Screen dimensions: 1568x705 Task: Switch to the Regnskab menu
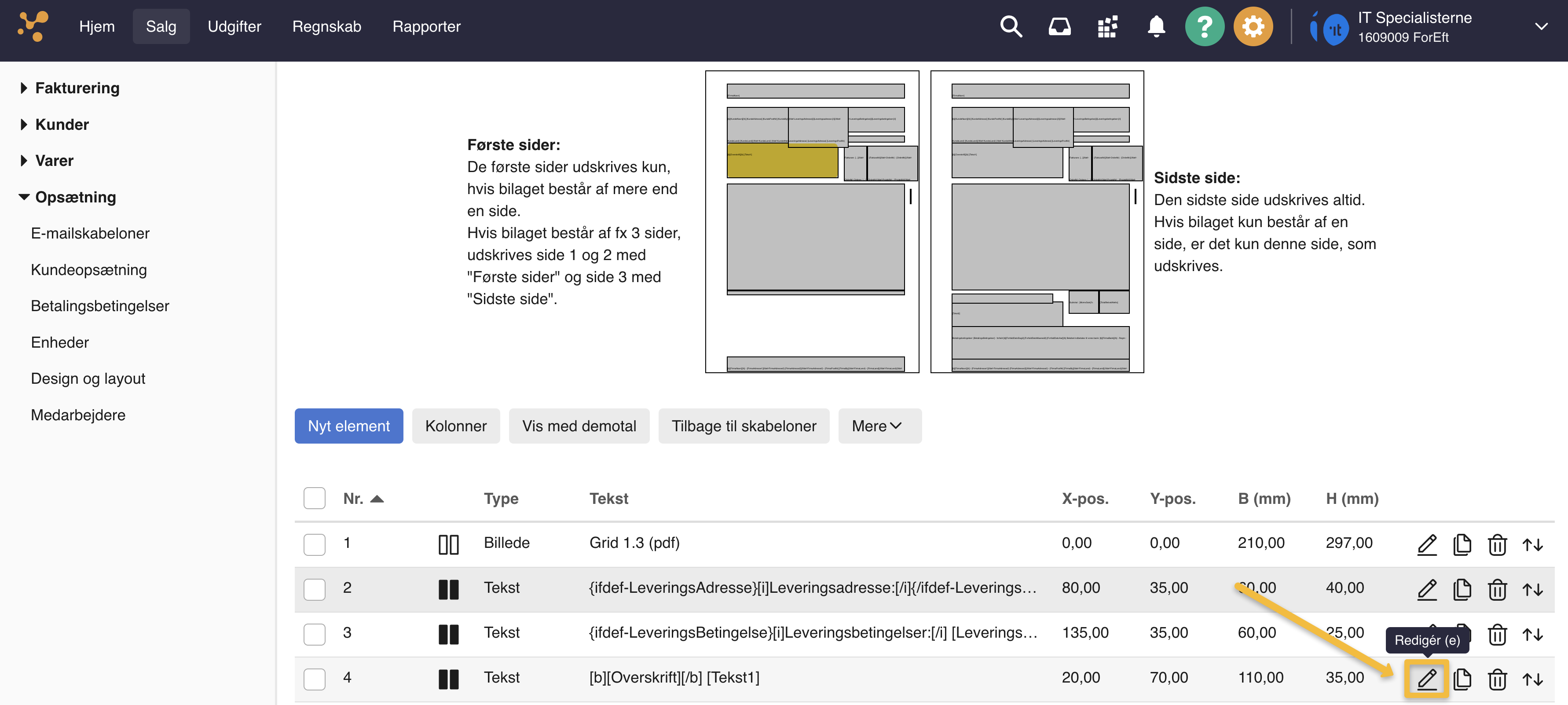(326, 27)
